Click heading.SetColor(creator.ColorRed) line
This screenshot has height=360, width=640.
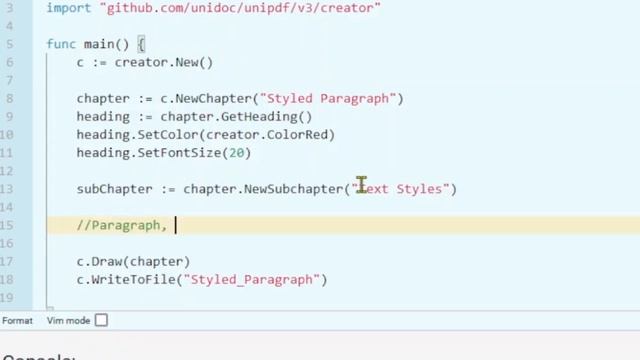206,135
